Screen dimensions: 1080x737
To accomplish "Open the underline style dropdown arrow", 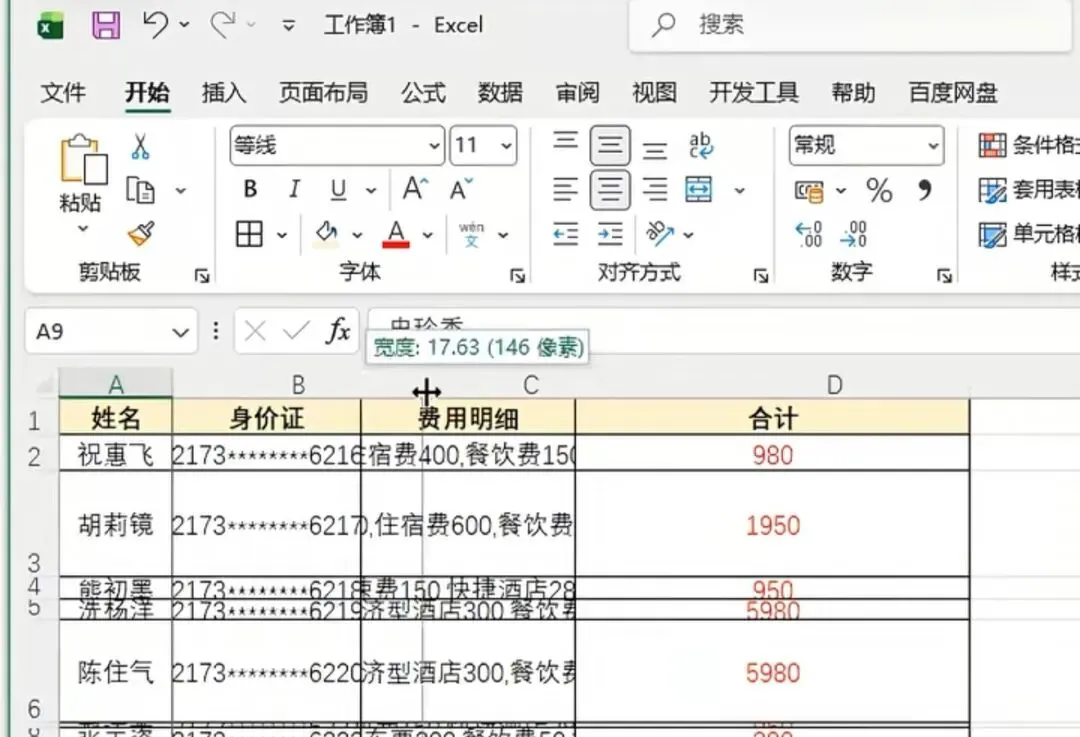I will pyautogui.click(x=371, y=190).
